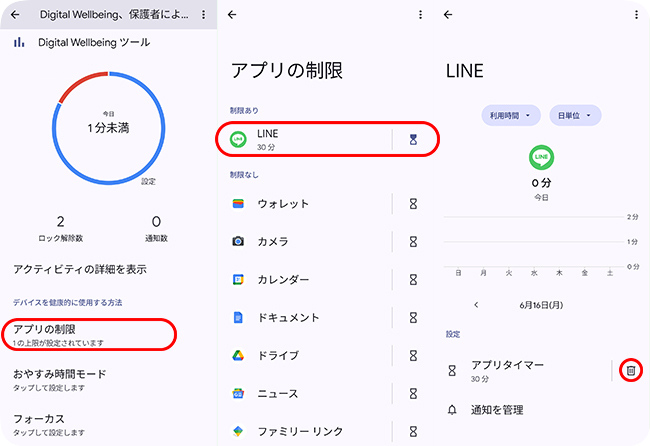Set timer for ウォレット with hourglass

coord(413,204)
